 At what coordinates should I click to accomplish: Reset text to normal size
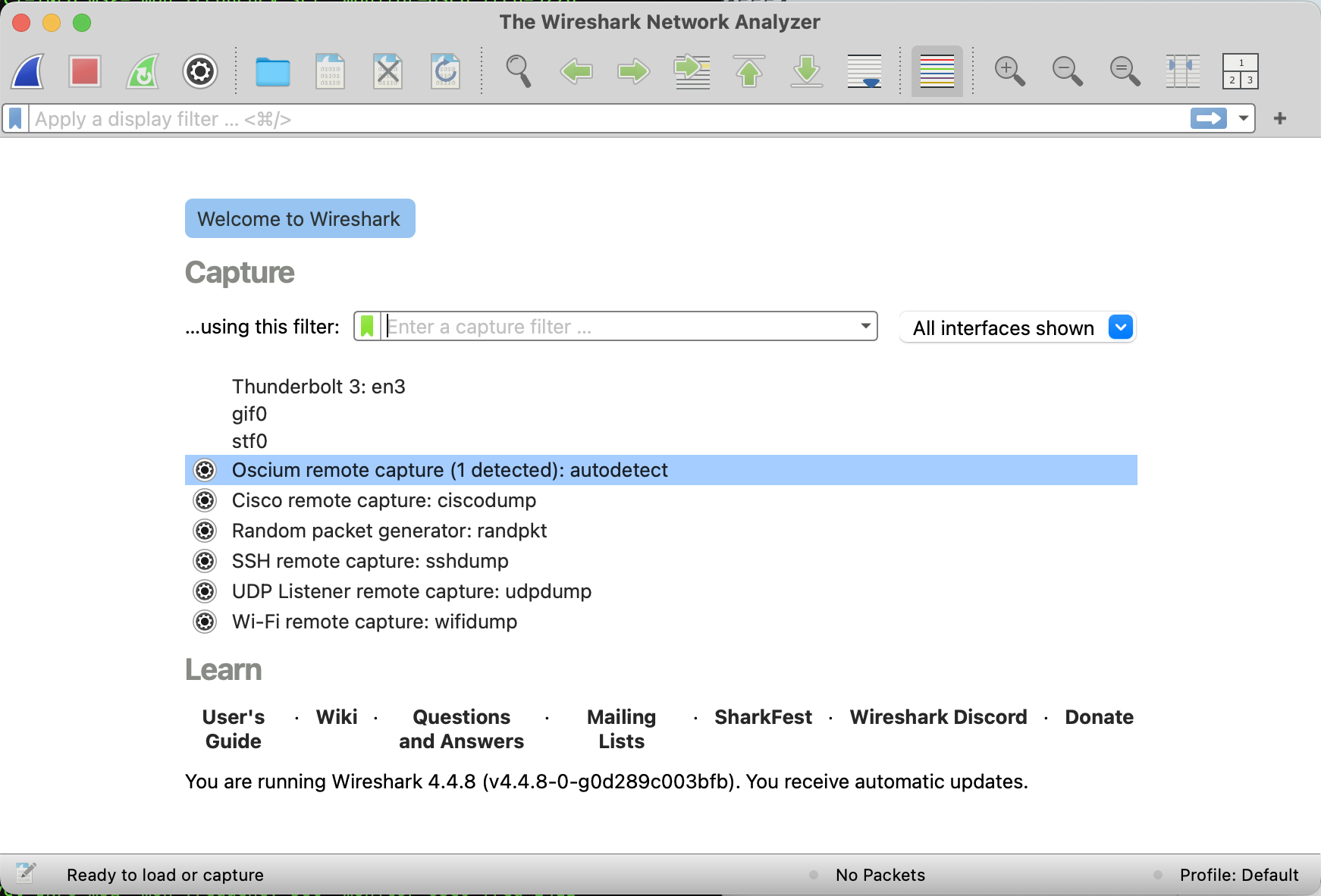1125,71
